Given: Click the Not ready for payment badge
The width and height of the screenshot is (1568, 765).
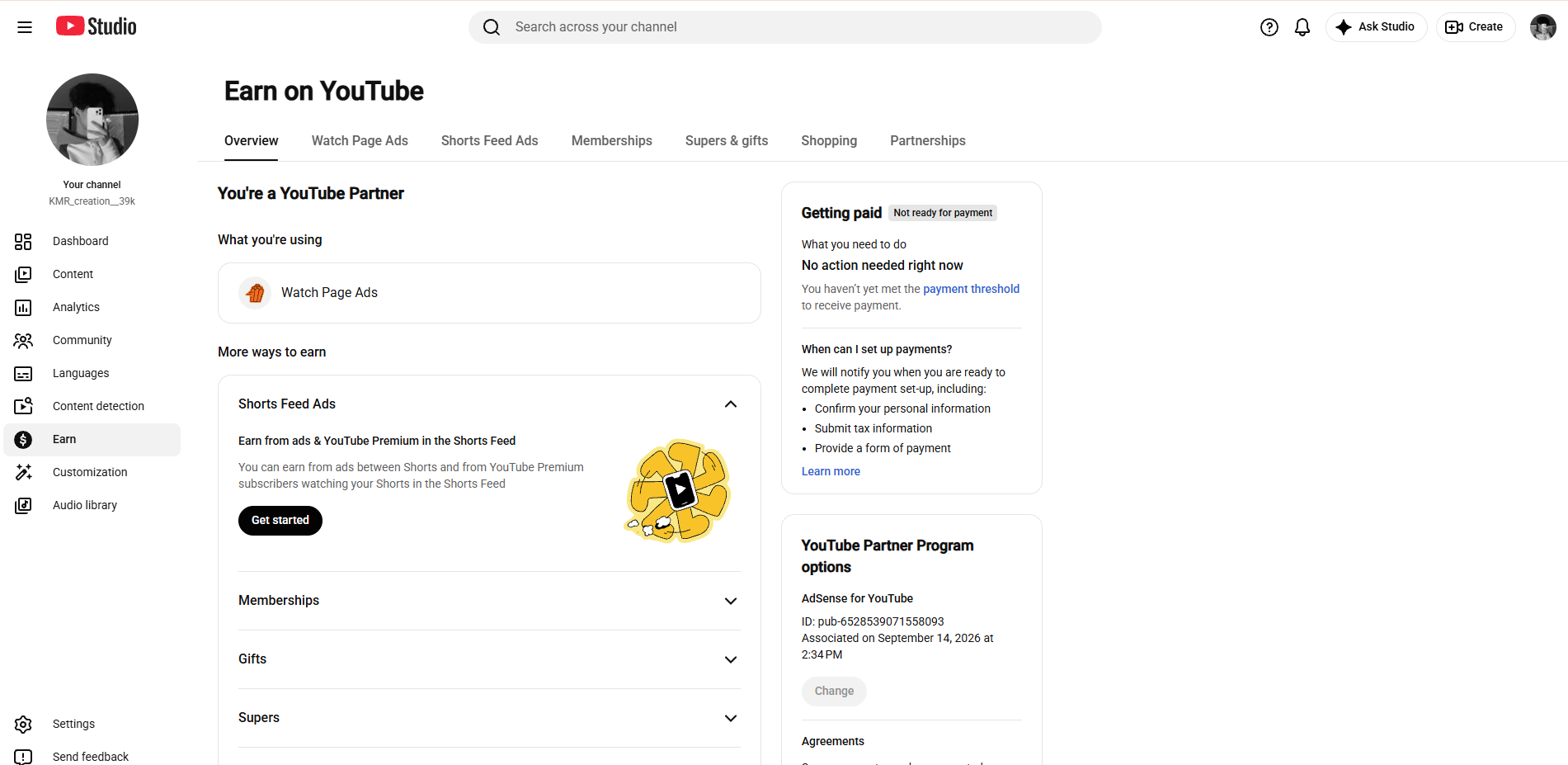Looking at the screenshot, I should tap(943, 213).
